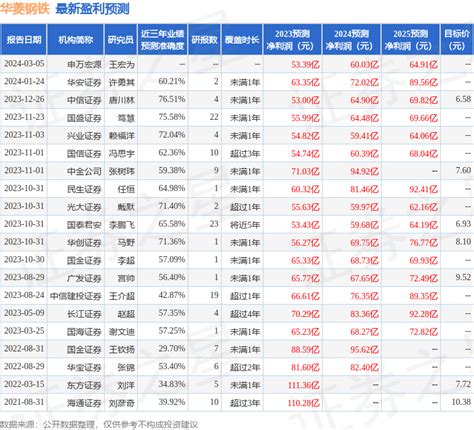Click institution 华宝证券
474x430 pixels.
tap(84, 368)
